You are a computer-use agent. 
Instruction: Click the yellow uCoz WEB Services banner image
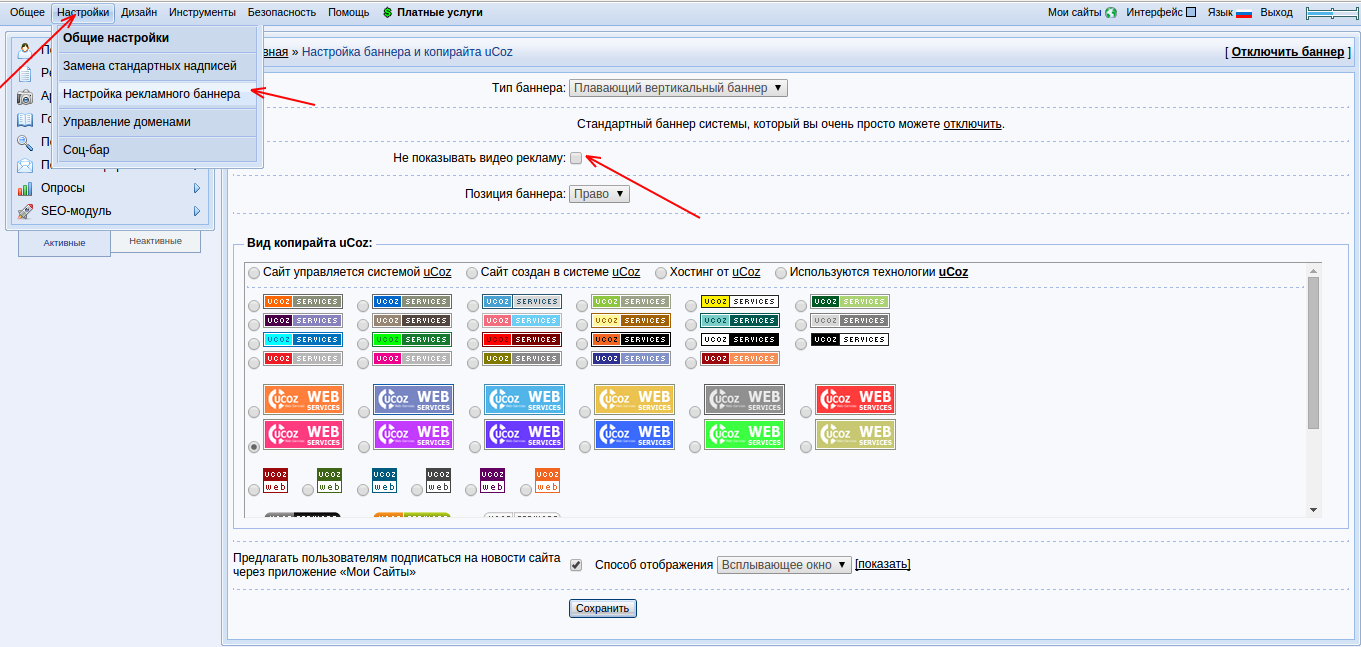[x=634, y=400]
